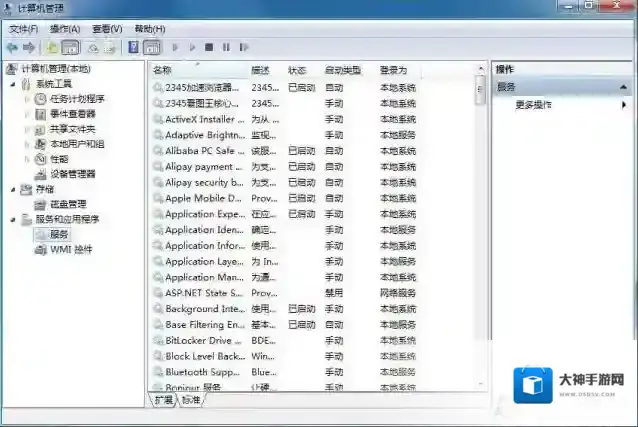The width and height of the screenshot is (638, 427).
Task: Click 更多操作 in the actions pane
Action: [533, 105]
